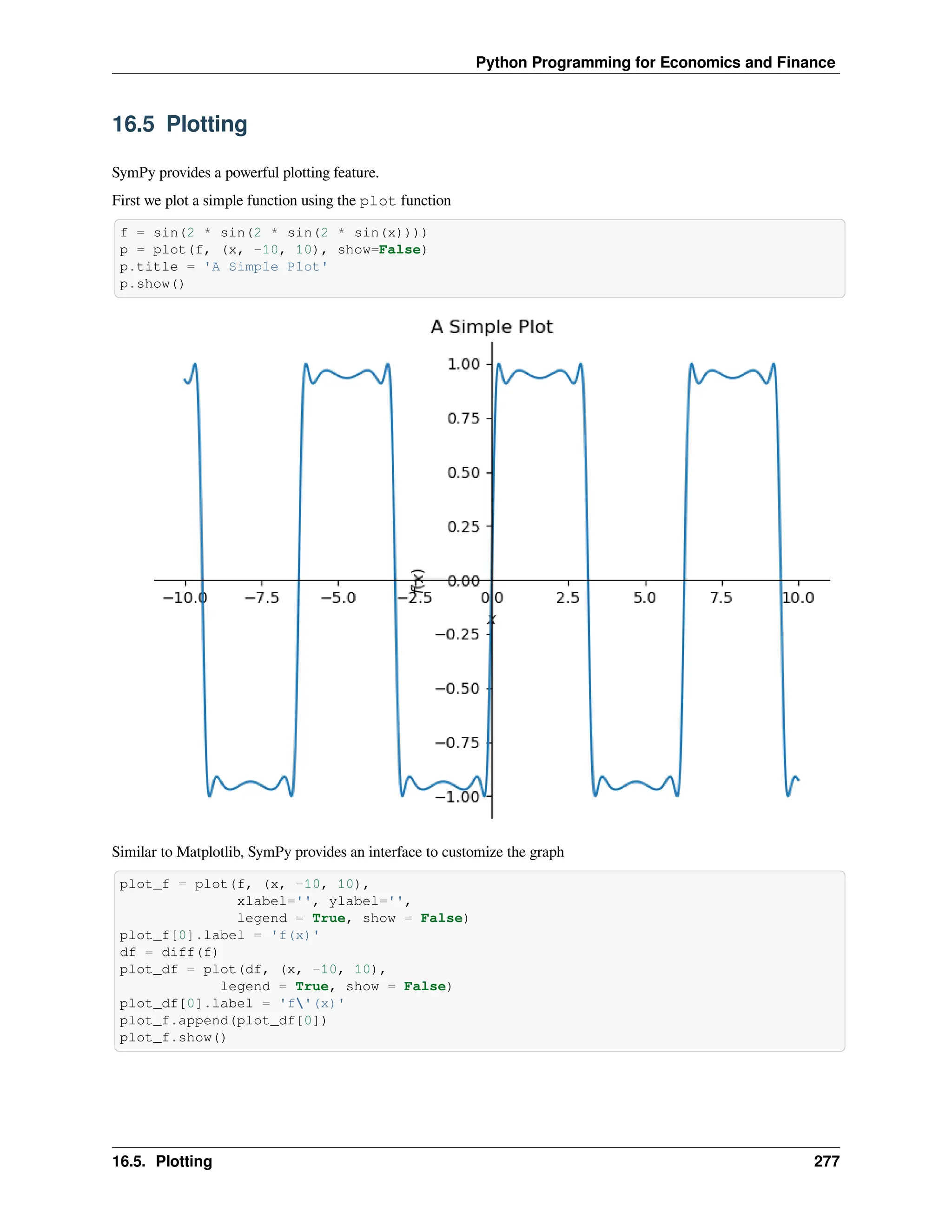Click the x-axis tick label '−10.0'

click(x=185, y=597)
